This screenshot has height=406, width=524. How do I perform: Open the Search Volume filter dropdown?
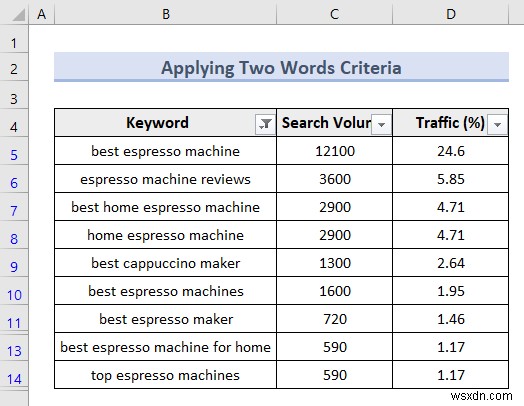(x=381, y=124)
